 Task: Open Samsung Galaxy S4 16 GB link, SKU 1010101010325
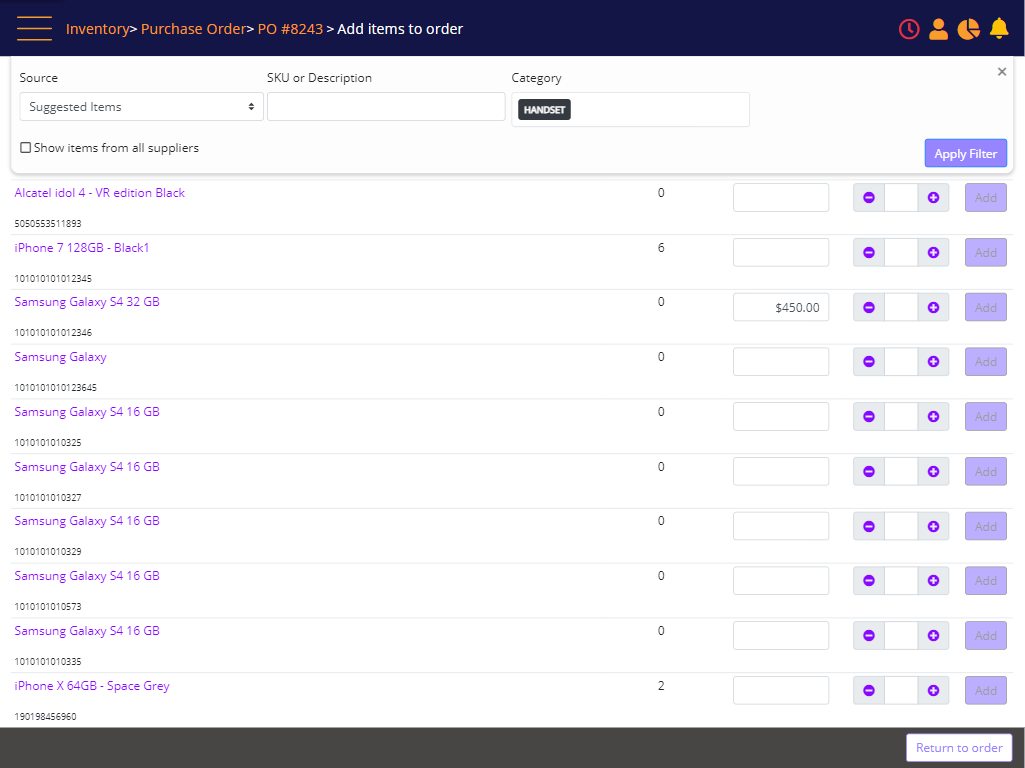coord(87,412)
